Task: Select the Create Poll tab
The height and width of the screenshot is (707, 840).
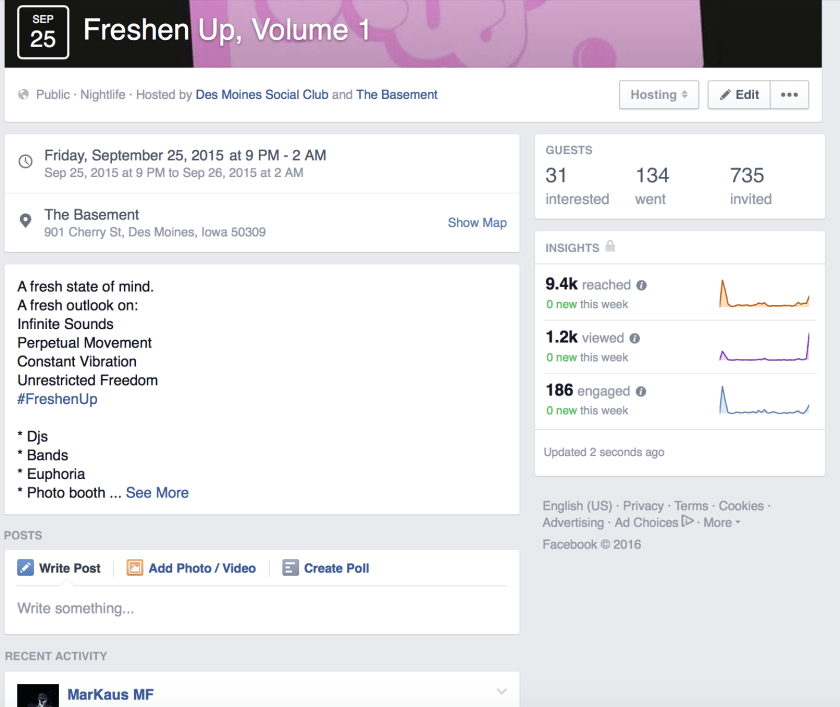Action: point(326,568)
